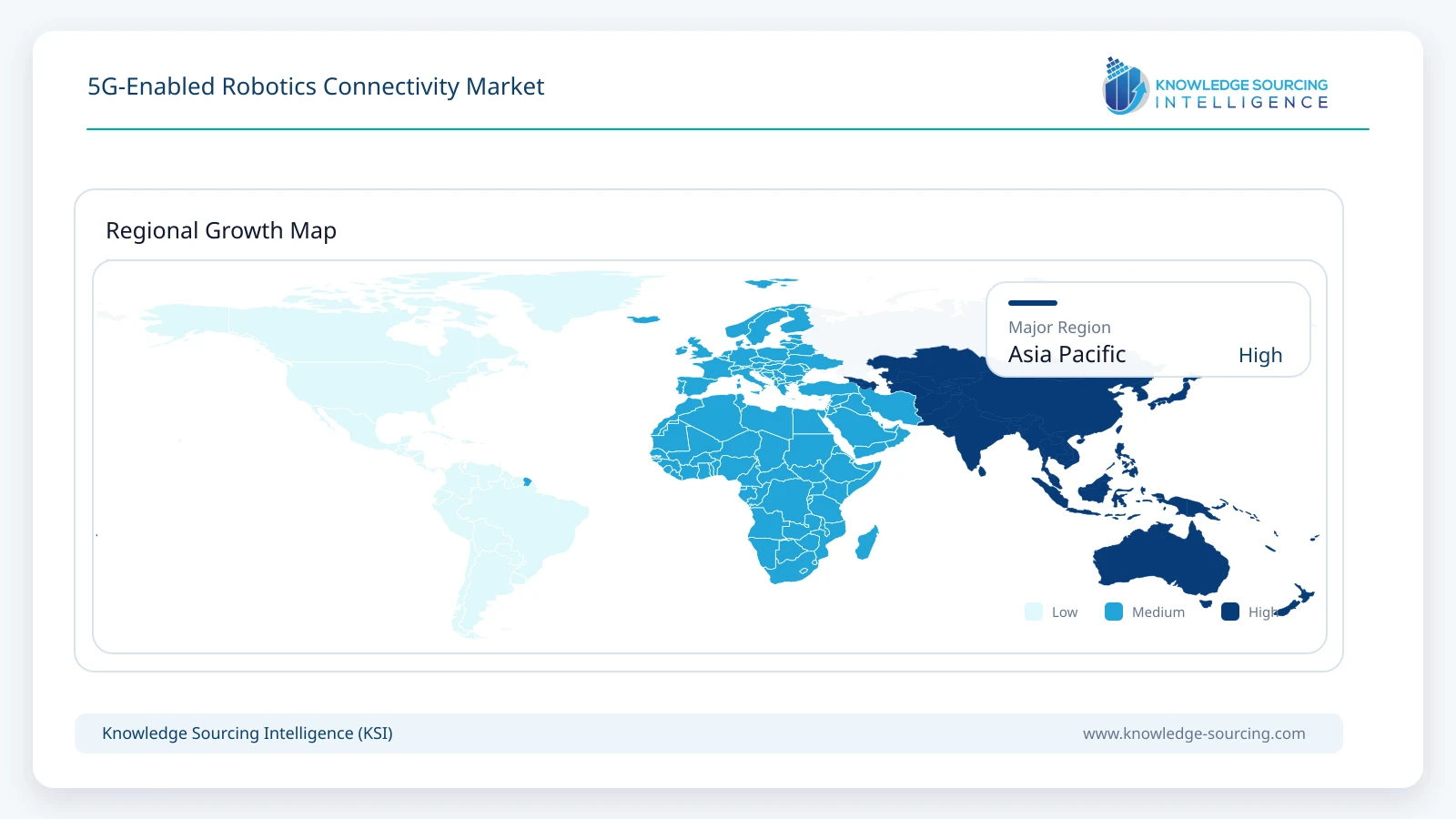Click the Medium legend color swatch
This screenshot has height=819, width=1456.
coord(1114,612)
